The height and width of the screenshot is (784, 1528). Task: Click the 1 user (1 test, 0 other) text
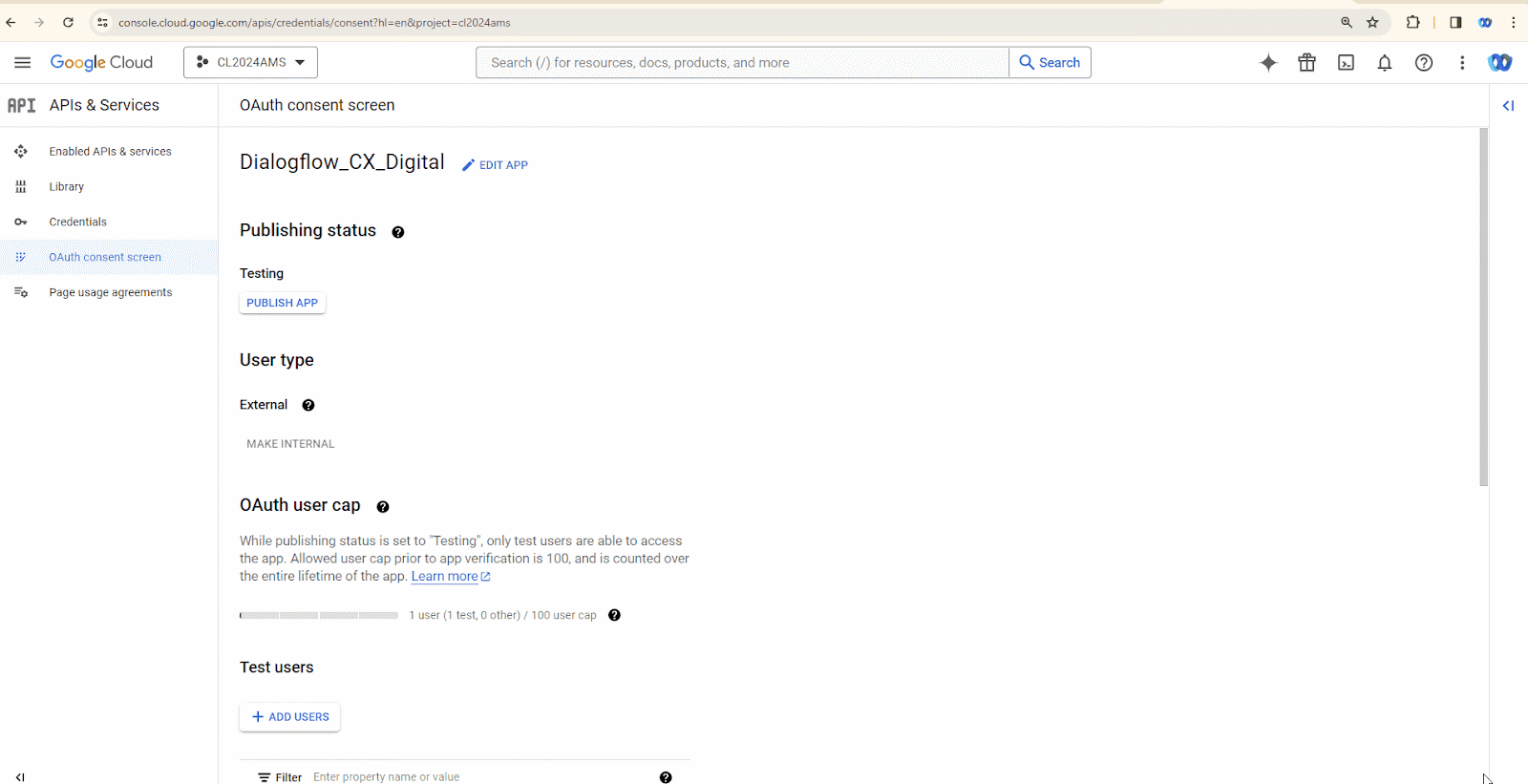(x=464, y=615)
